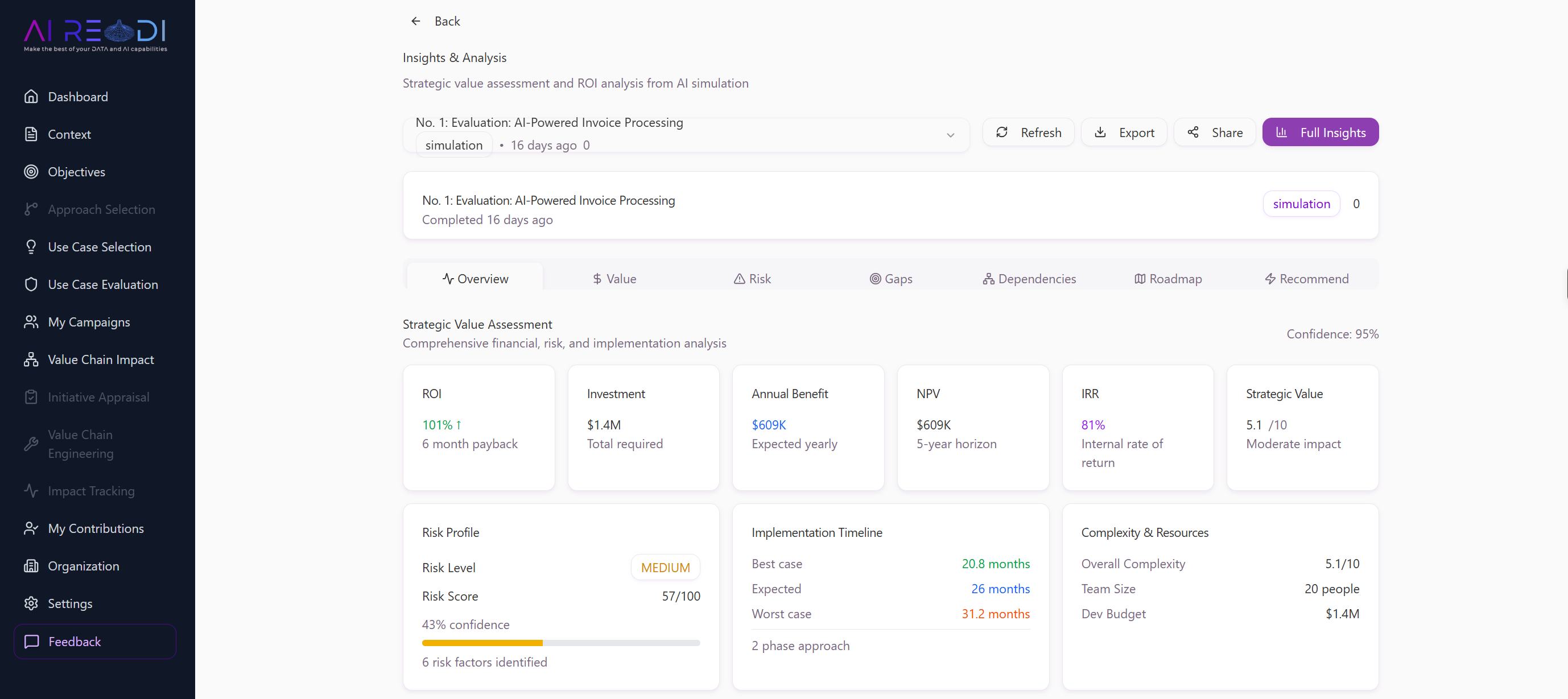
Task: Select the Dependencies tab
Action: pos(1029,279)
